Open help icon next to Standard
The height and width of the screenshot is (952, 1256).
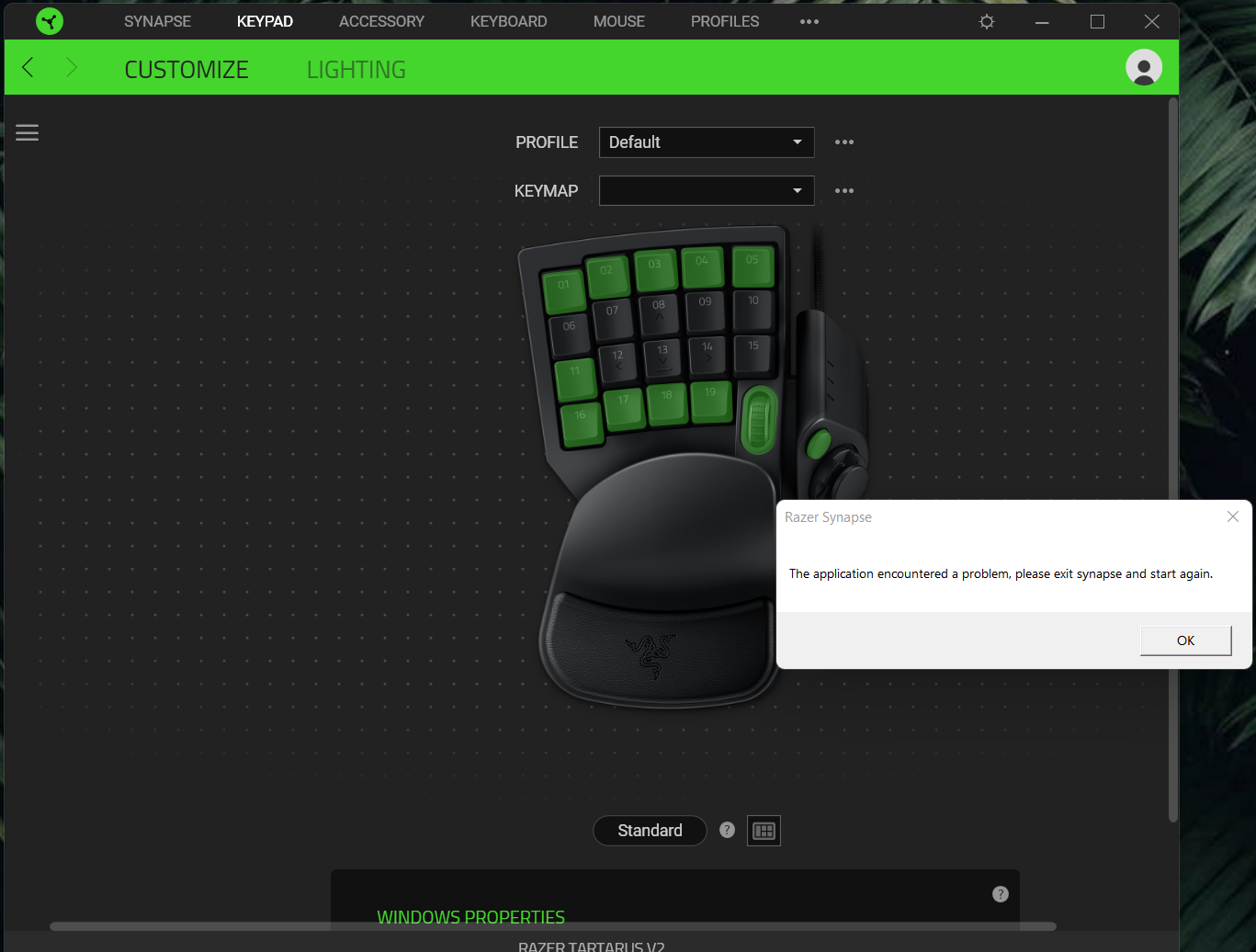click(727, 830)
